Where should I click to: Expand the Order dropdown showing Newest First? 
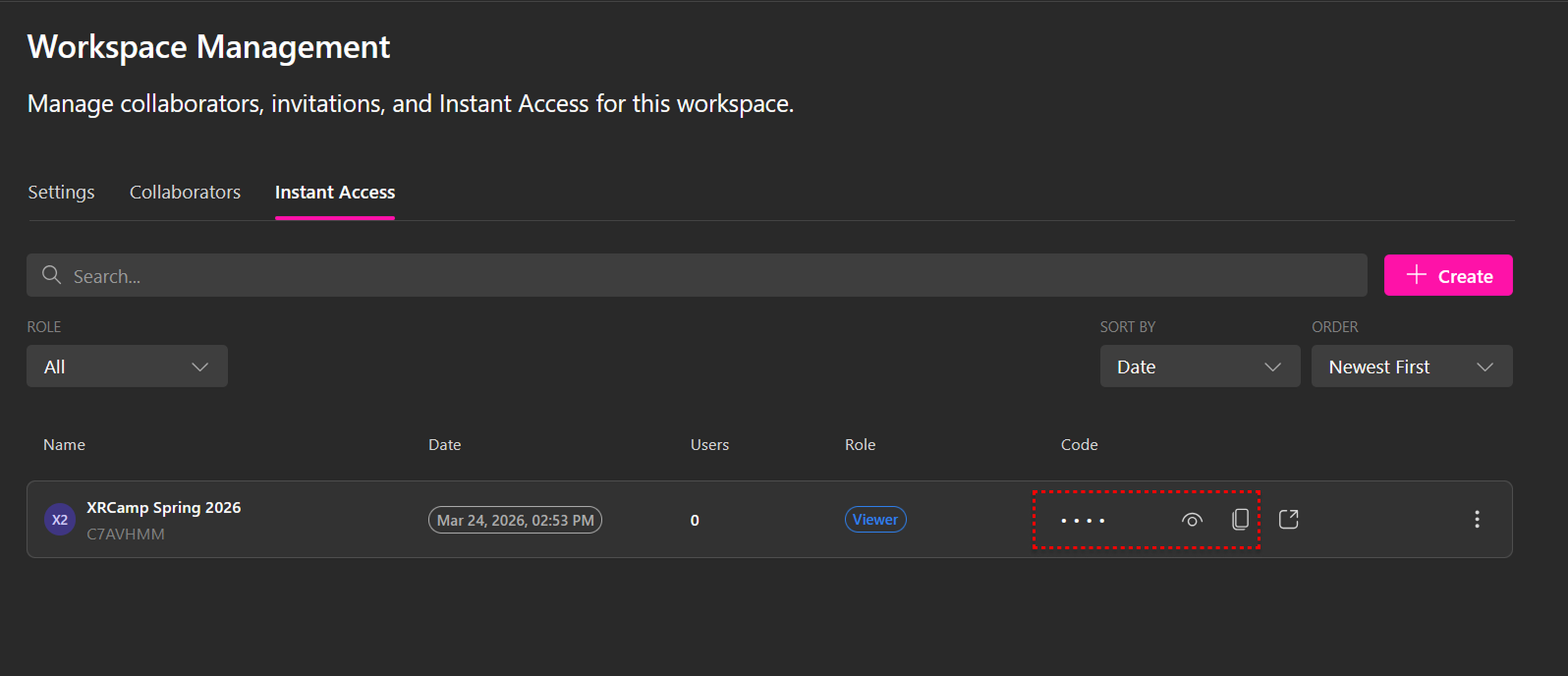tap(1411, 366)
